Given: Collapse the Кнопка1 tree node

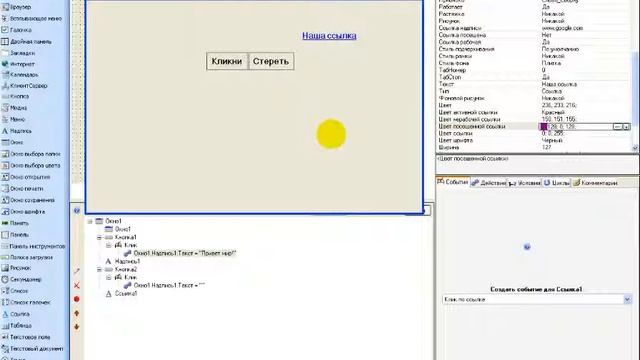Looking at the screenshot, I should click(99, 237).
